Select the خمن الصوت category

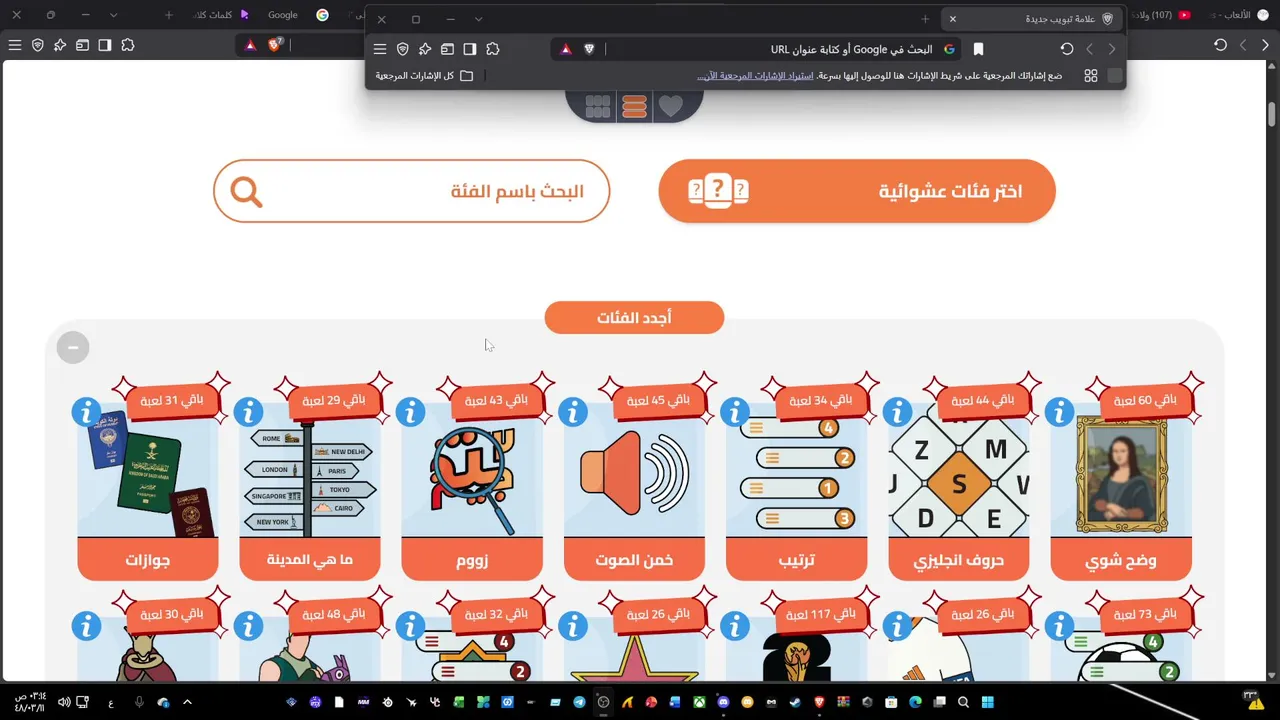coord(634,490)
